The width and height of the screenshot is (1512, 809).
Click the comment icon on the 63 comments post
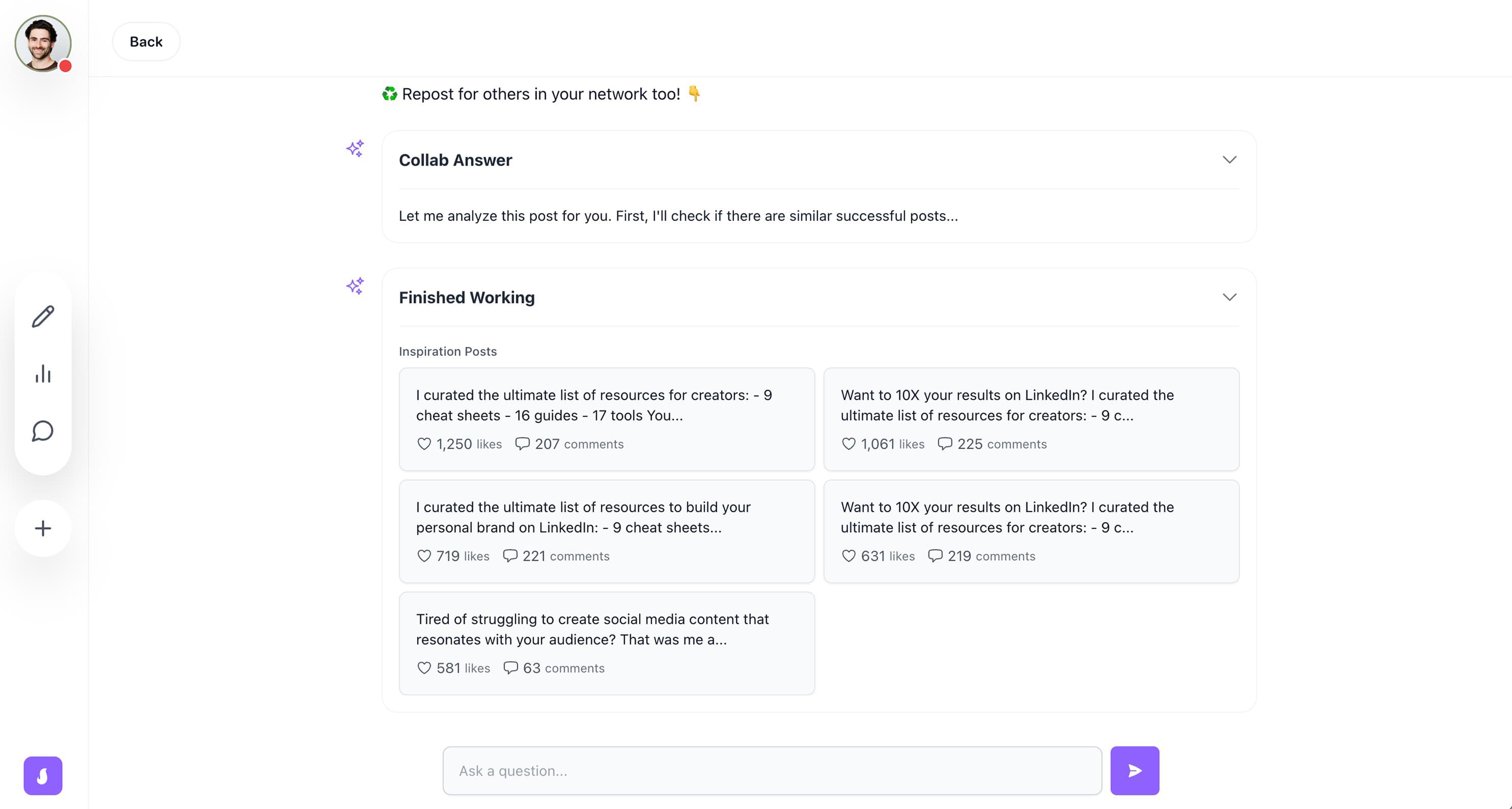tap(511, 668)
